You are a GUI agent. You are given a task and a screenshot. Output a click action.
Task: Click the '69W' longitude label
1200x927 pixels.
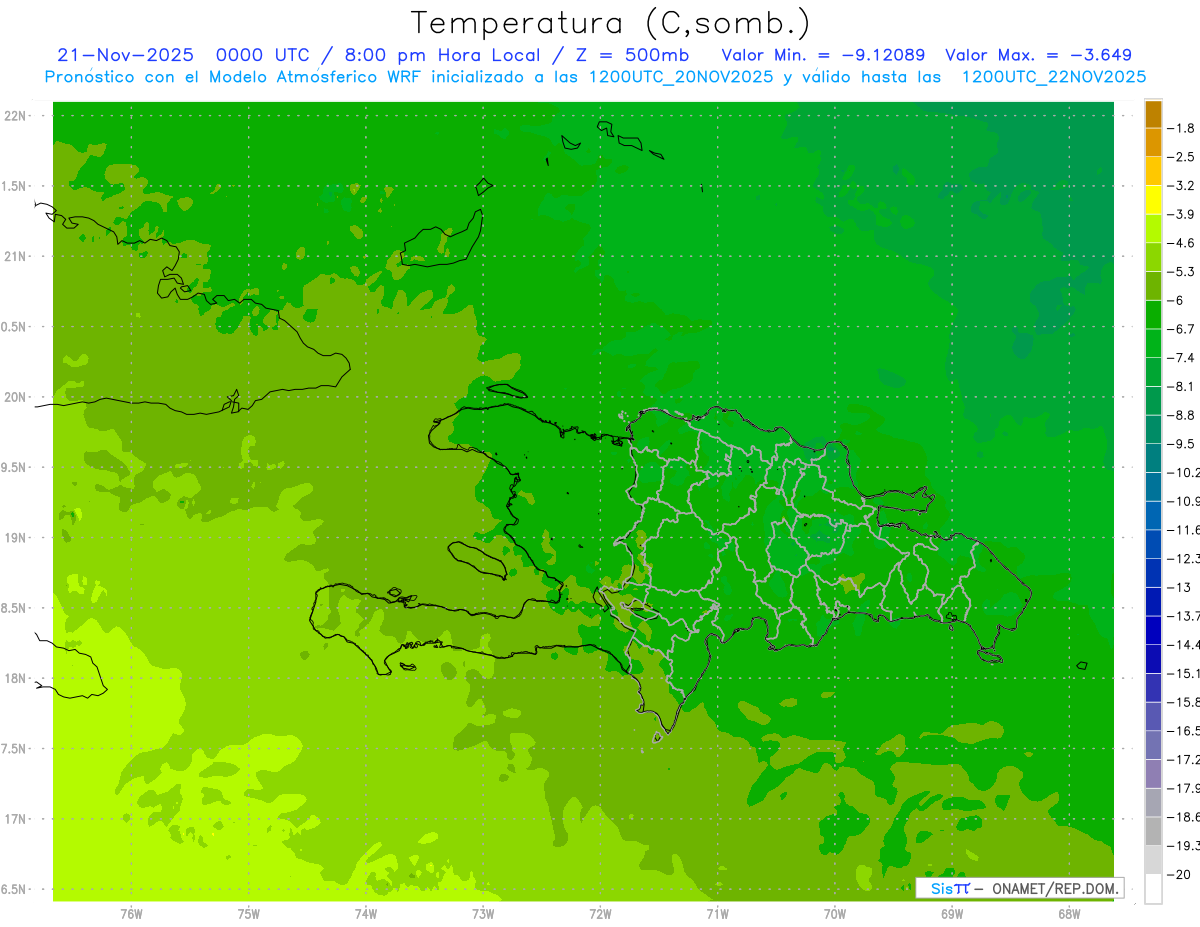pyautogui.click(x=952, y=914)
